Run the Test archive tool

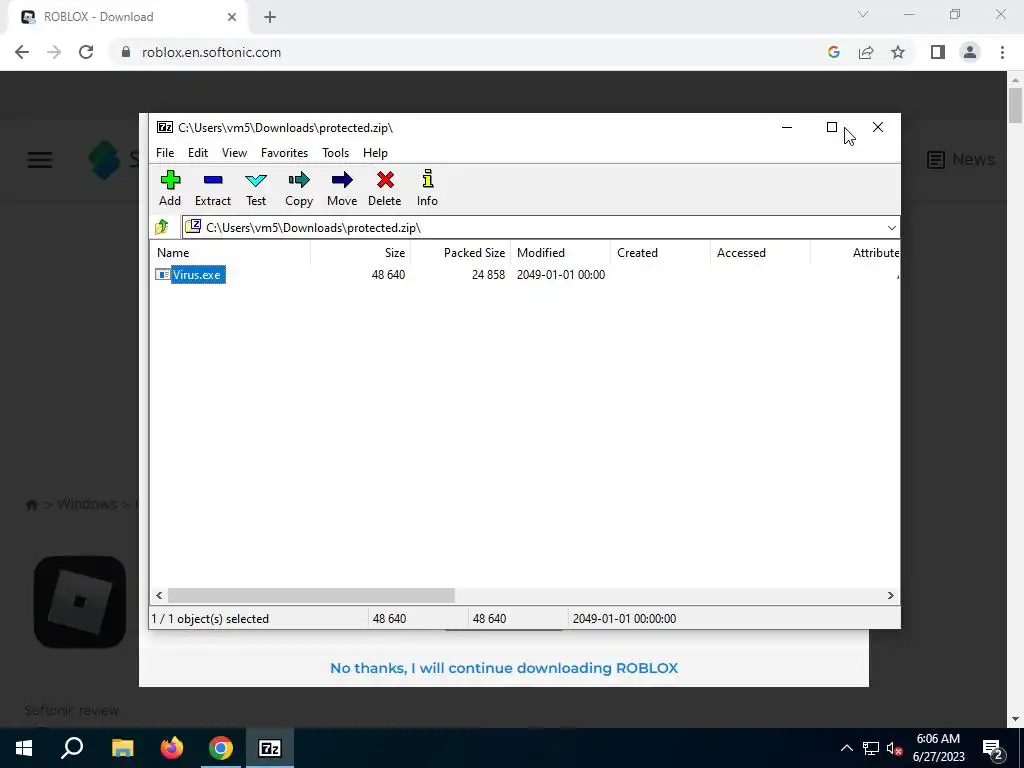coord(256,188)
